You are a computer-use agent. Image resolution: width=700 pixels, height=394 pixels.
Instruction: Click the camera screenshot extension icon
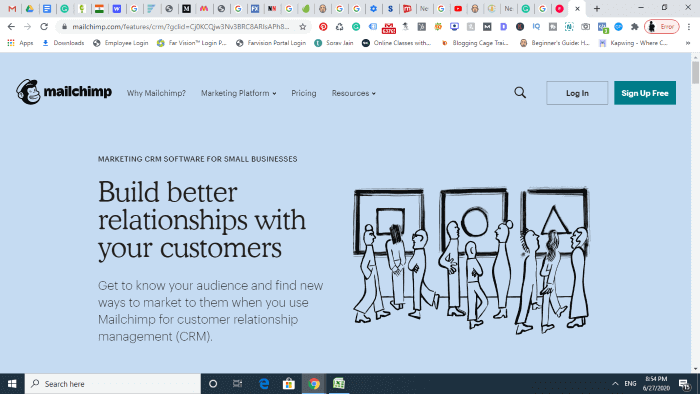(x=585, y=27)
